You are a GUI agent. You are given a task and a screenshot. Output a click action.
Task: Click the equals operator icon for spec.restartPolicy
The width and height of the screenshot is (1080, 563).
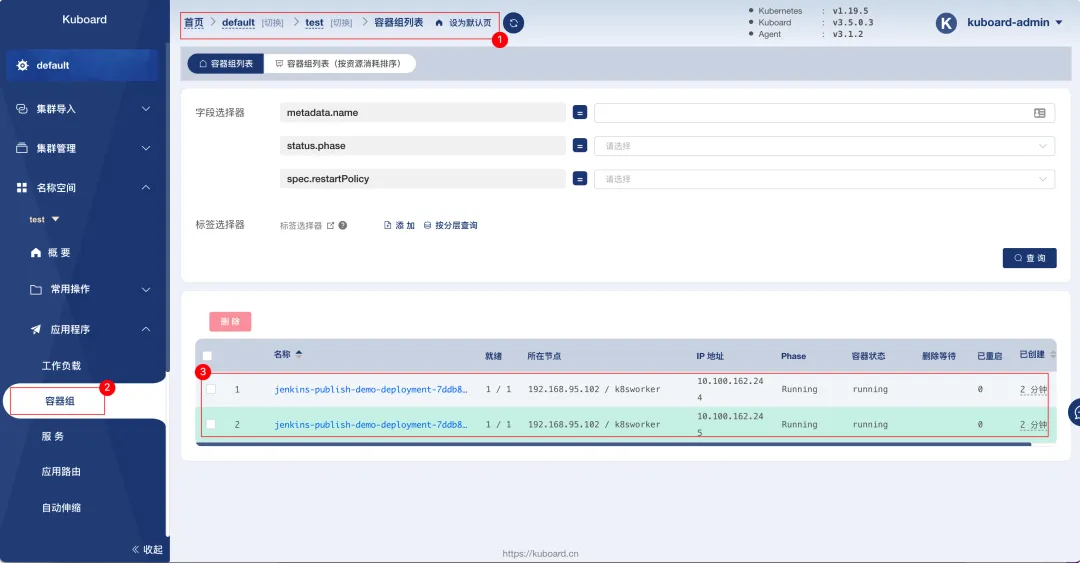(580, 178)
